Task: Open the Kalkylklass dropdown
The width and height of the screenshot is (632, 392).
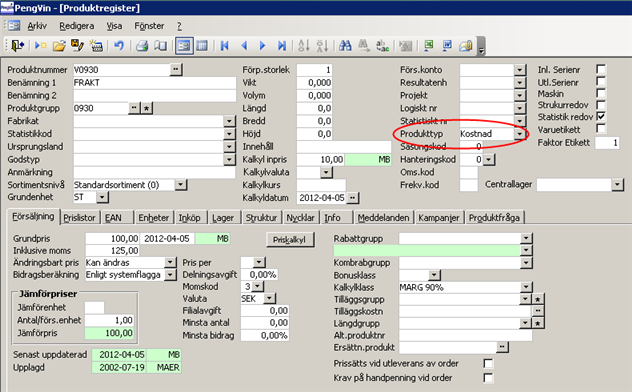Action: point(526,287)
